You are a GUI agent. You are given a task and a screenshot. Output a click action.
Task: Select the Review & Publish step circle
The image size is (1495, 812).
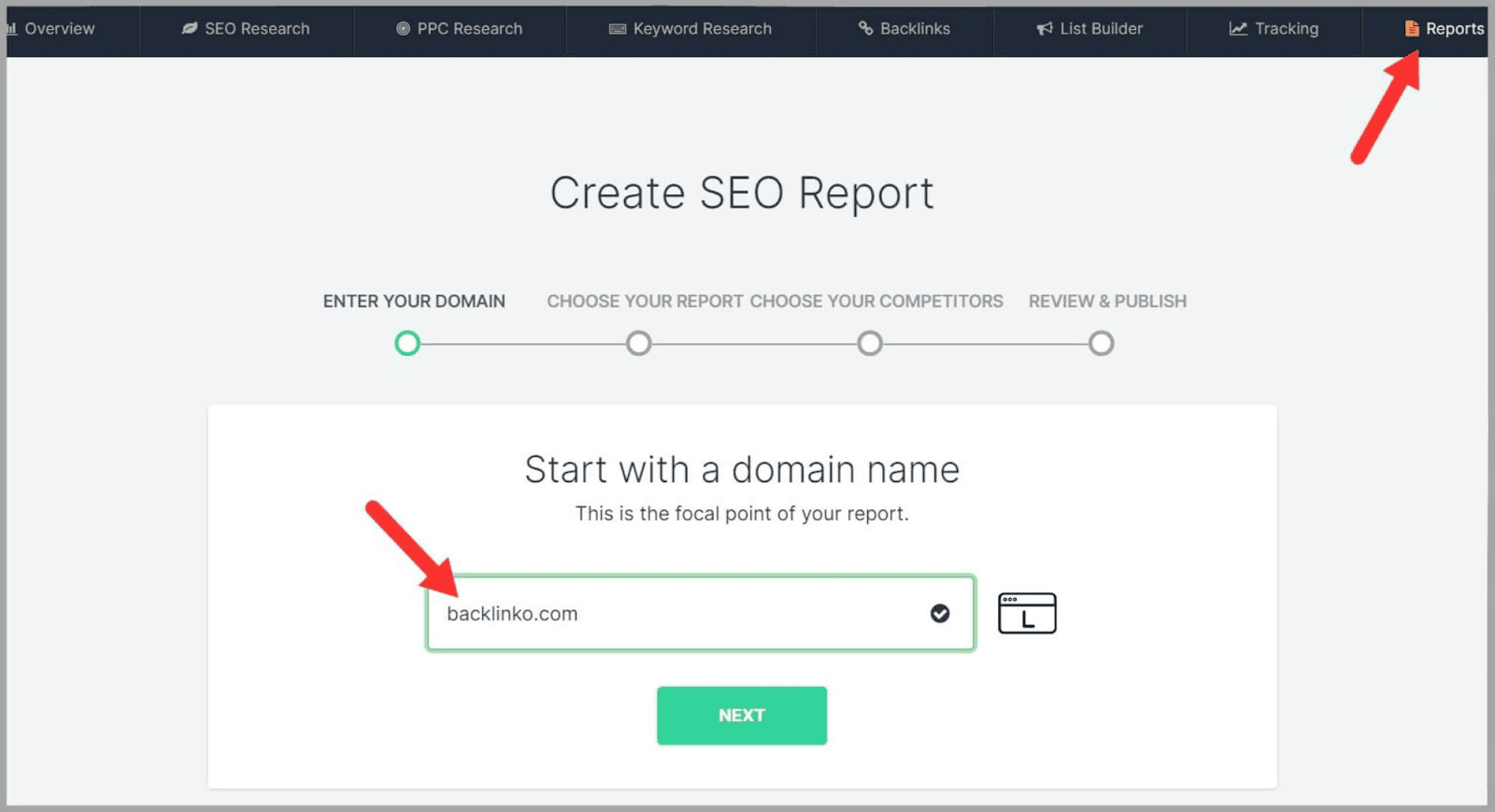(x=1102, y=343)
